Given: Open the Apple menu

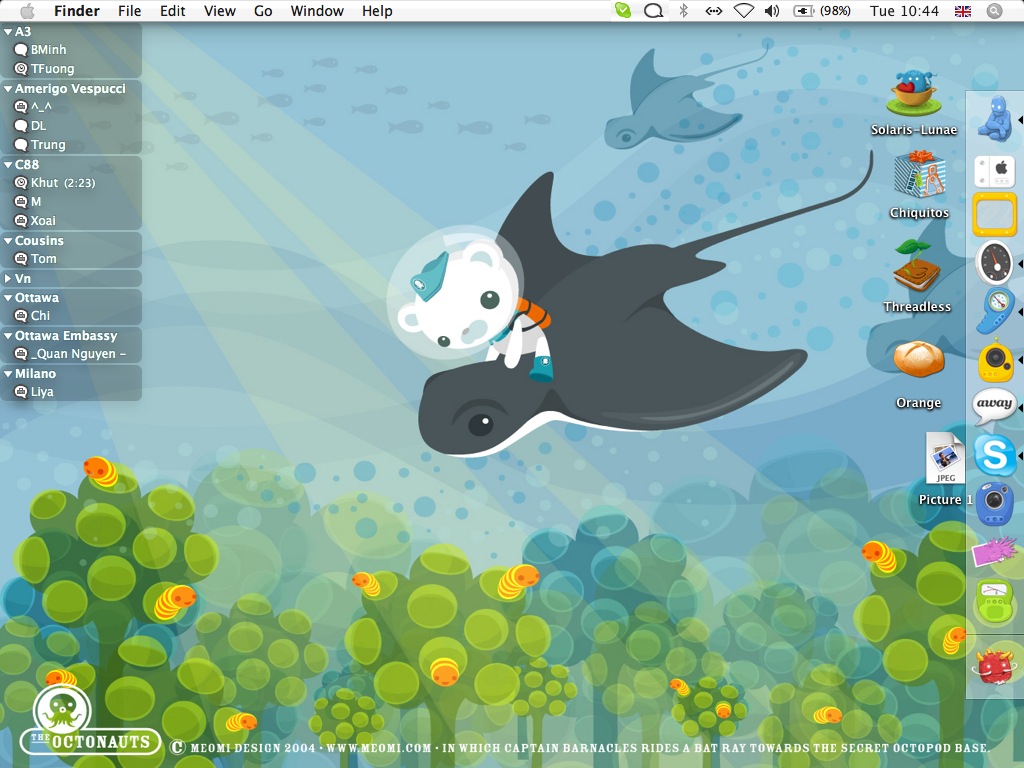Looking at the screenshot, I should (27, 10).
